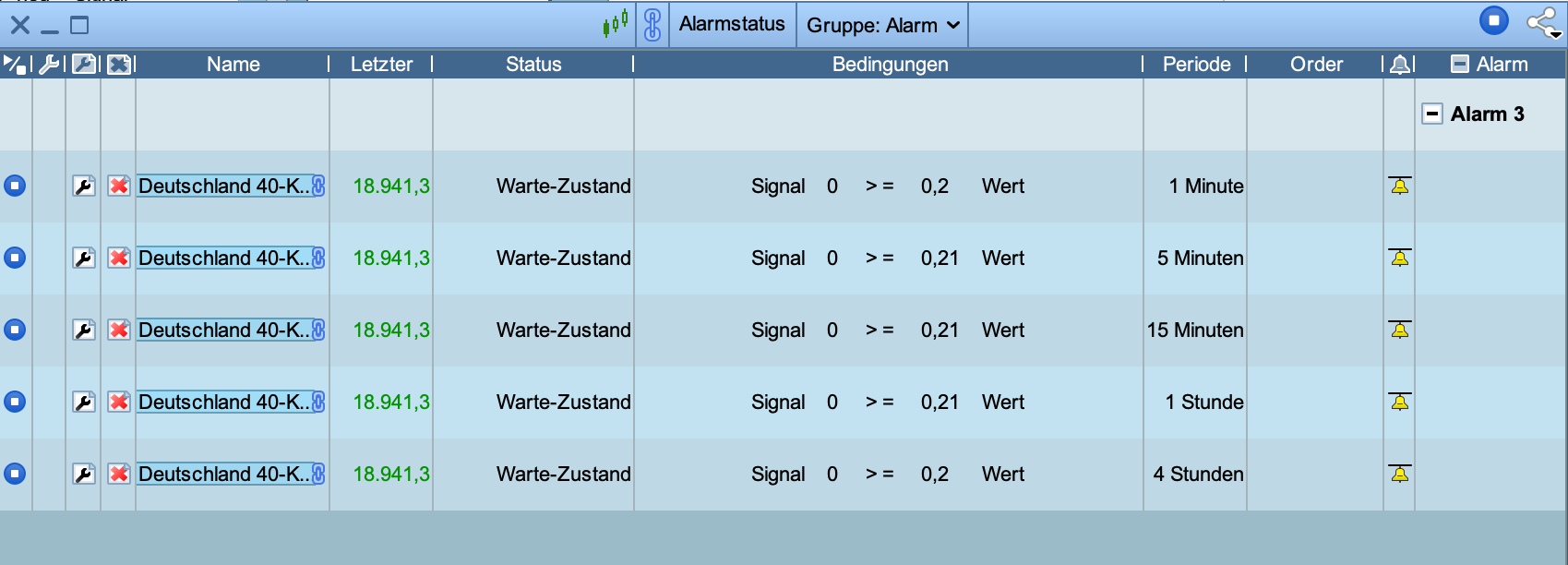Viewport: 1568px width, 565px height.
Task: Select the Alarmstatus tab
Action: [732, 24]
